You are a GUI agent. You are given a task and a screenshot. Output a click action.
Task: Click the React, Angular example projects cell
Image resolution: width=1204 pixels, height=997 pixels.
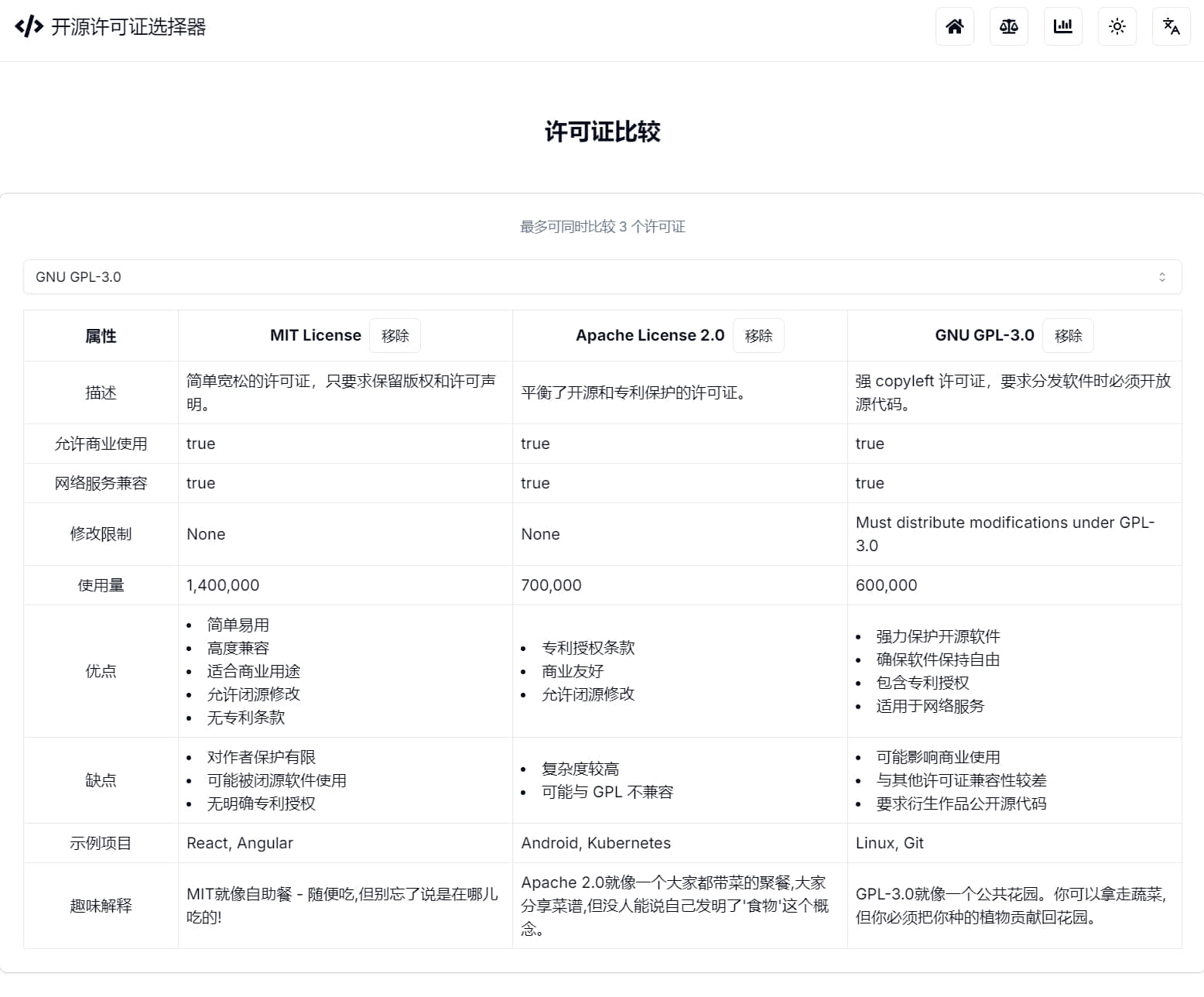point(240,843)
